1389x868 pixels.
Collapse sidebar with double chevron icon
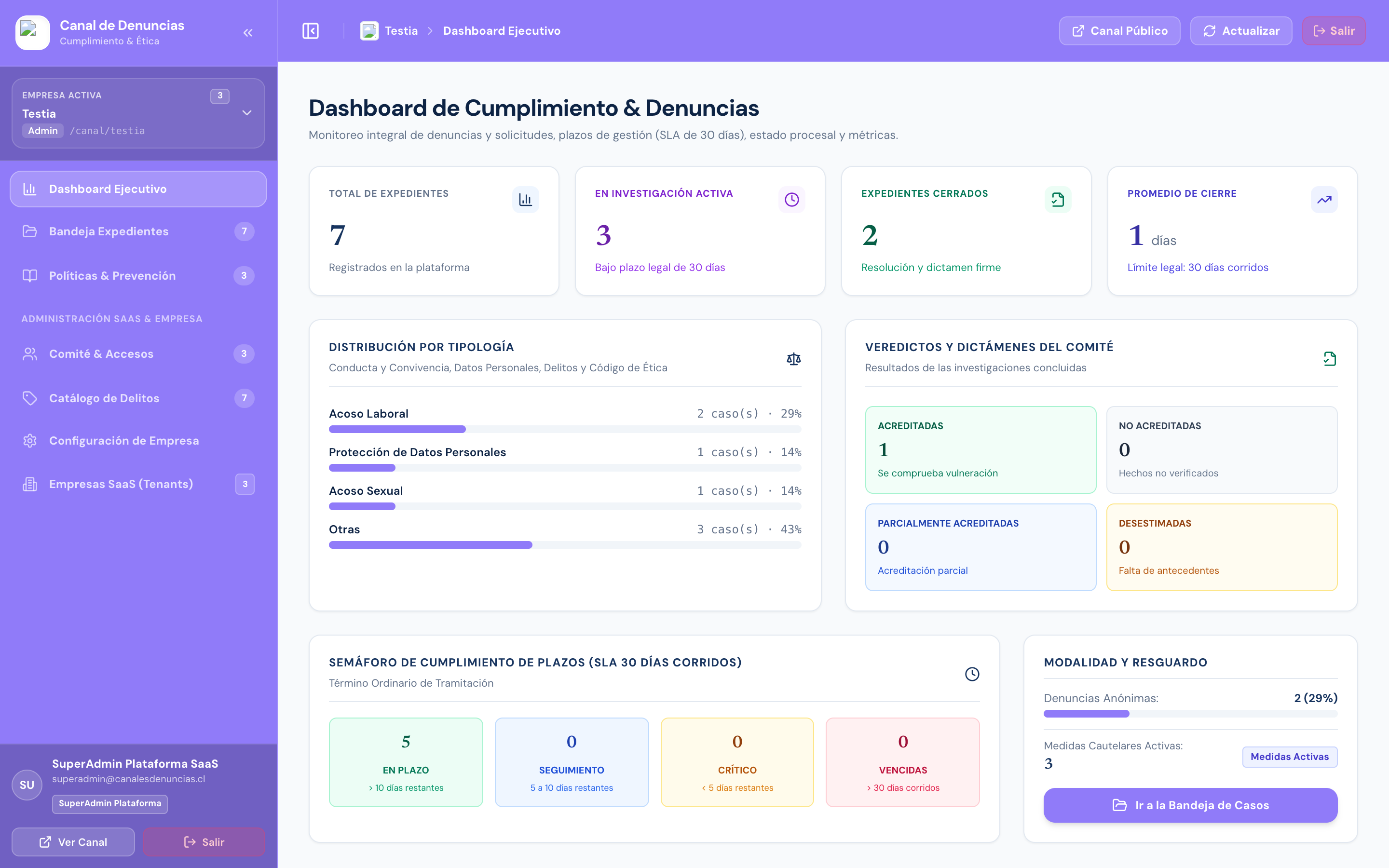tap(248, 33)
